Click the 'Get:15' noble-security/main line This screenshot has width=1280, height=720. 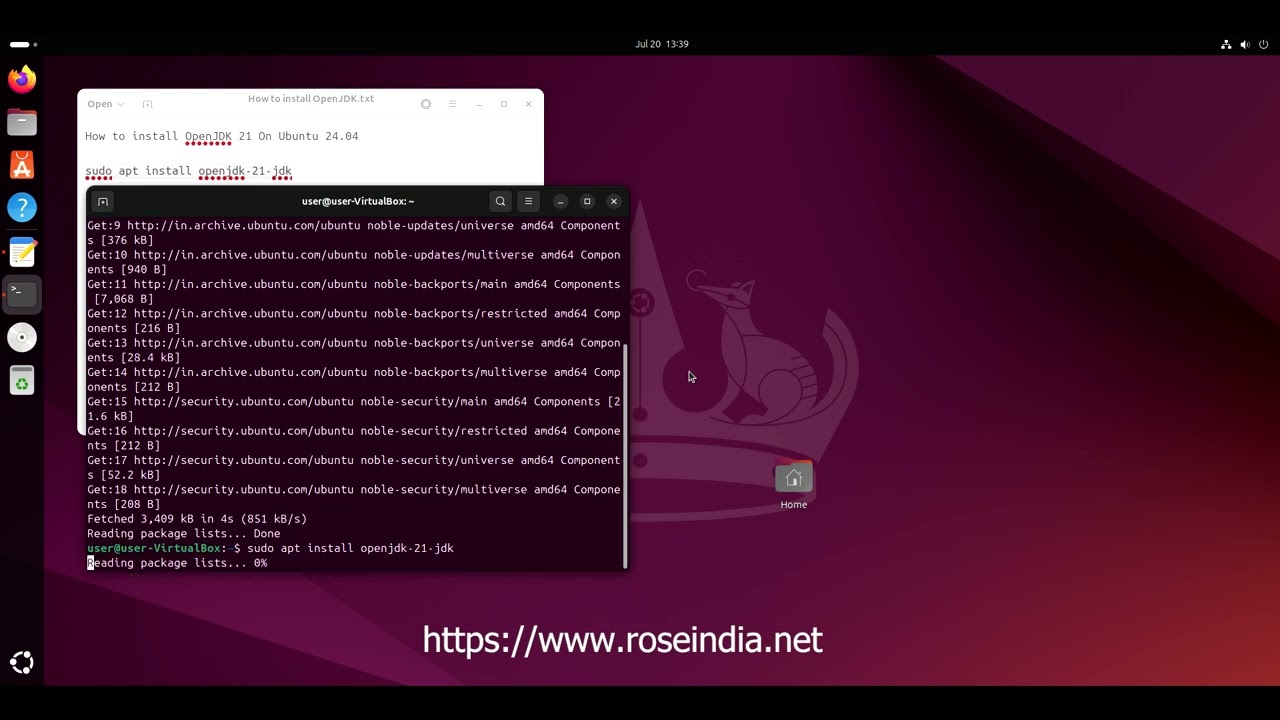354,409
